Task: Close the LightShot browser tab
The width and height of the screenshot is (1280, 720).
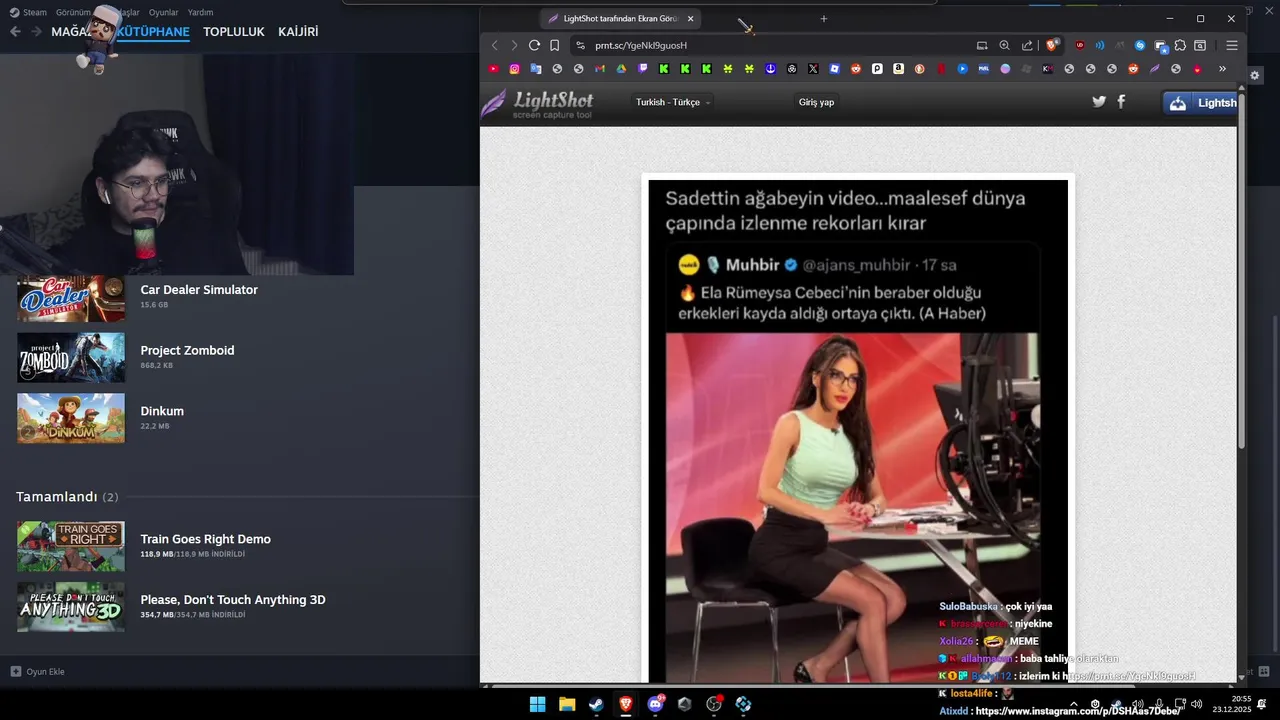Action: coord(690,19)
